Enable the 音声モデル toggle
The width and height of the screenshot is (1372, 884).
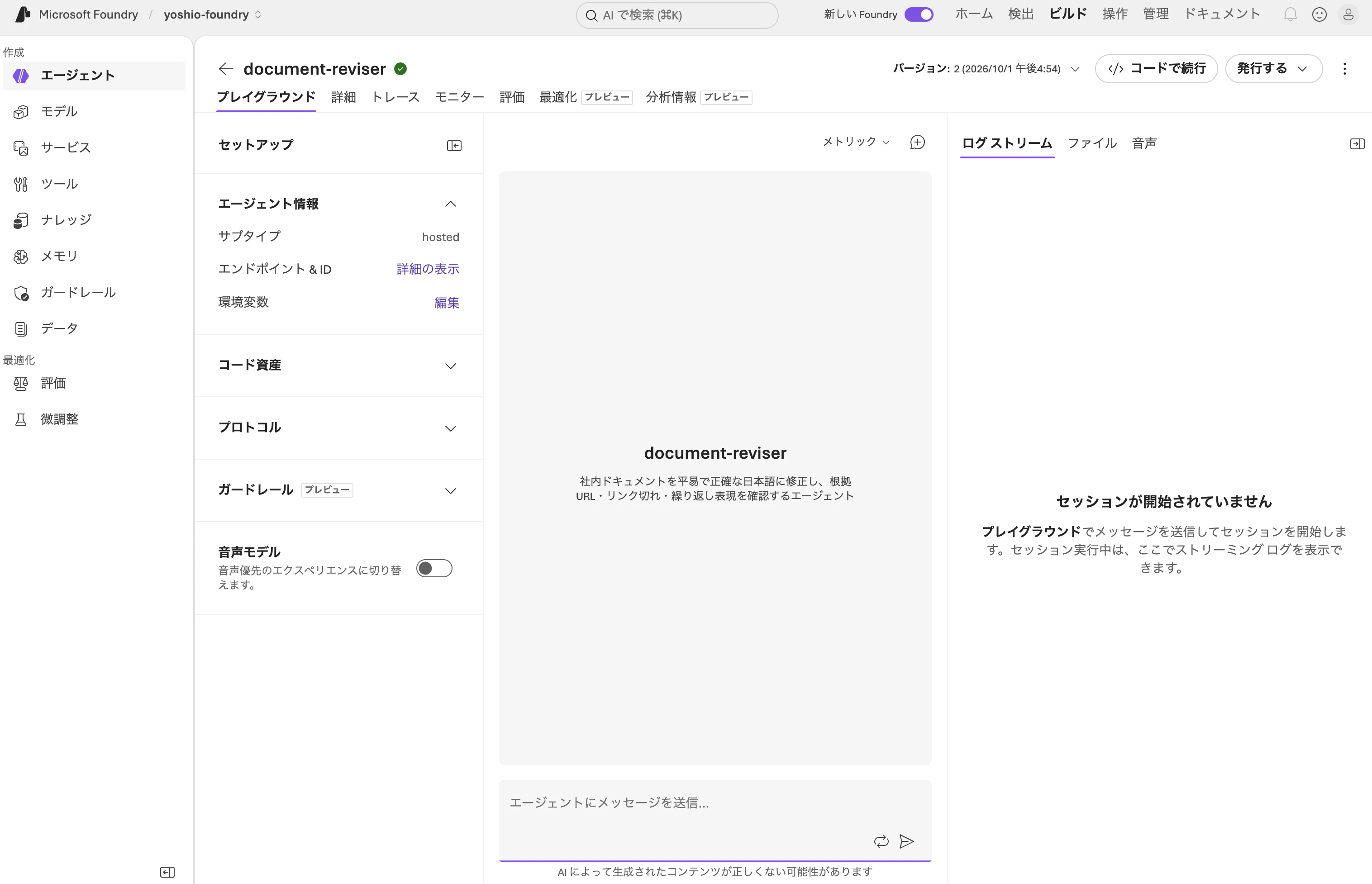tap(434, 568)
